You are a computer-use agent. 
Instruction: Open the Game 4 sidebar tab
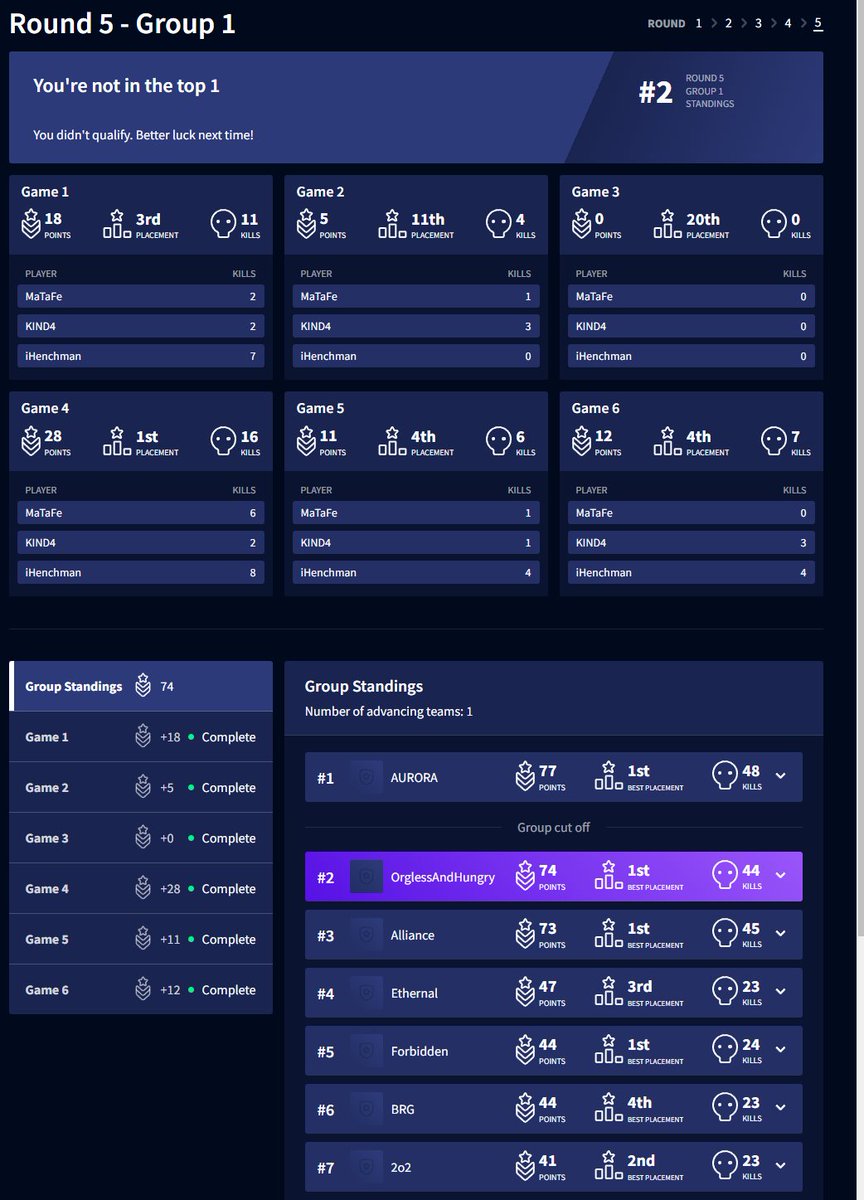click(x=141, y=889)
